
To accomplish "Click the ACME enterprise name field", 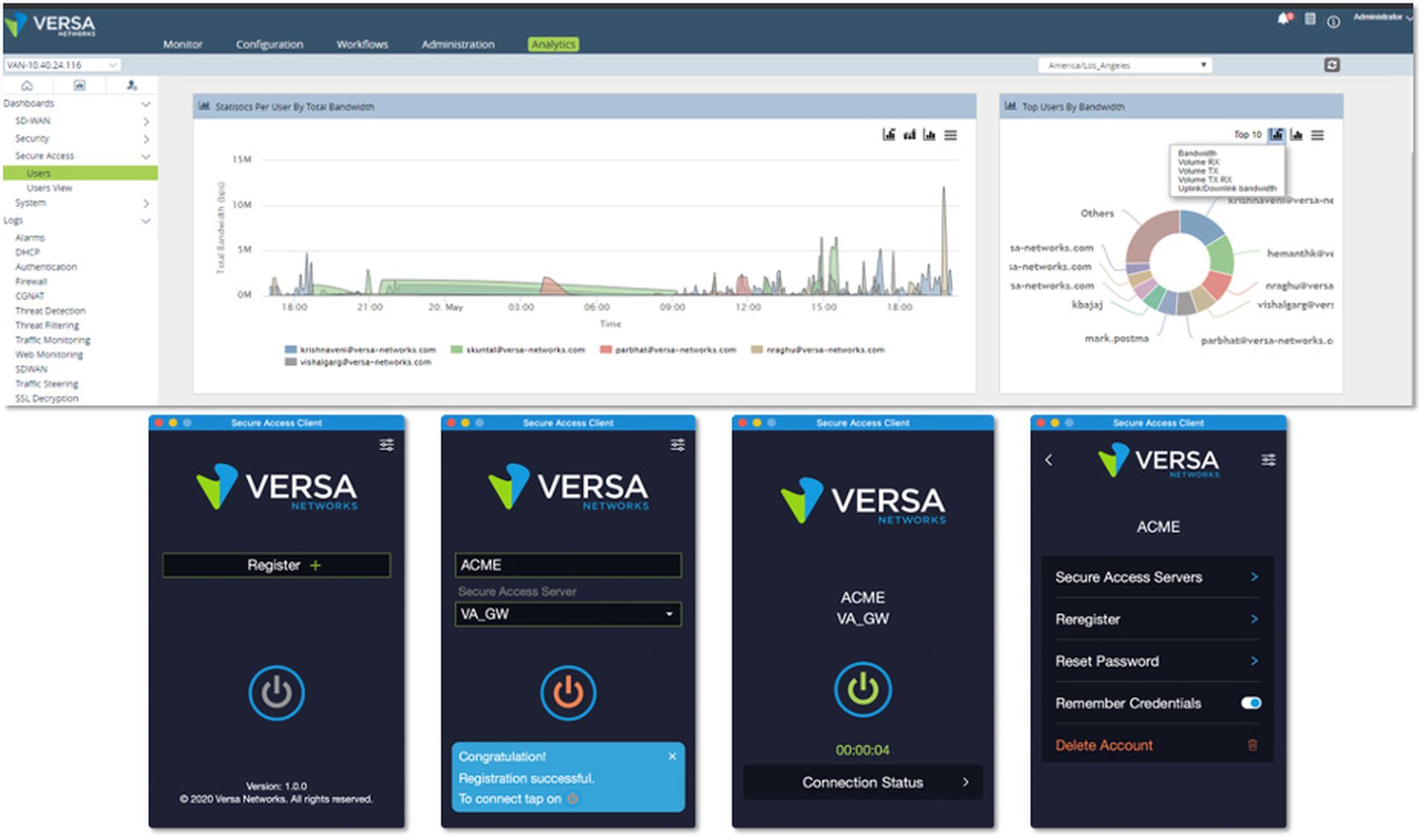I will click(x=568, y=565).
